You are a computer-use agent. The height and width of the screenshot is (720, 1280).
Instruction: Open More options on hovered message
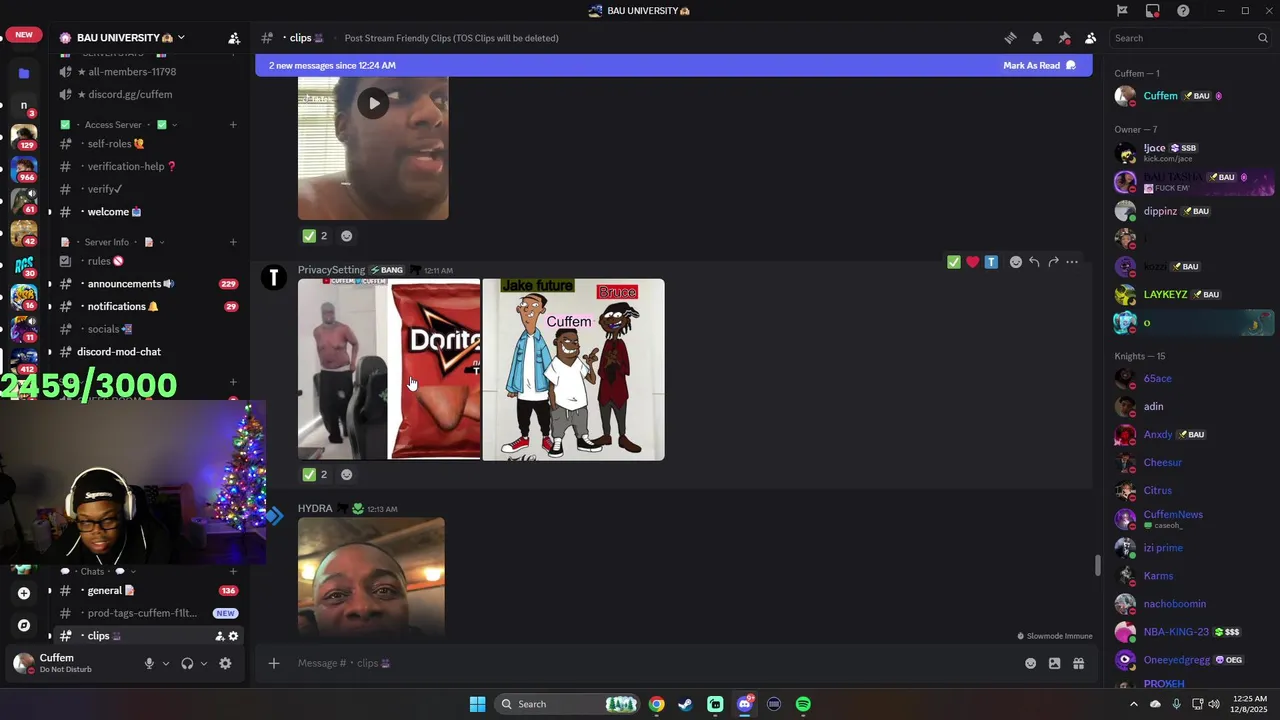(1072, 262)
